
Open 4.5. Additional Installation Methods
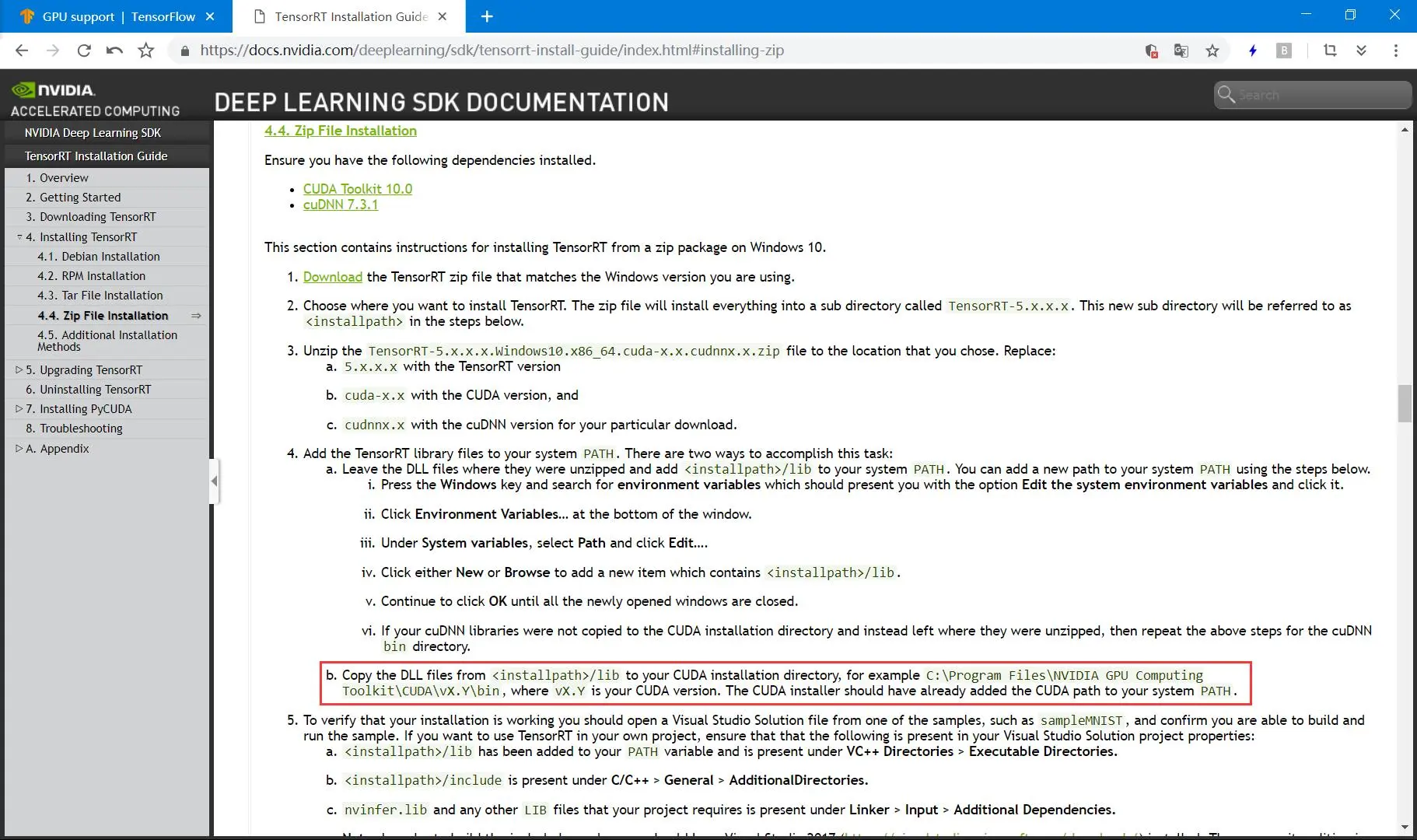pos(107,341)
